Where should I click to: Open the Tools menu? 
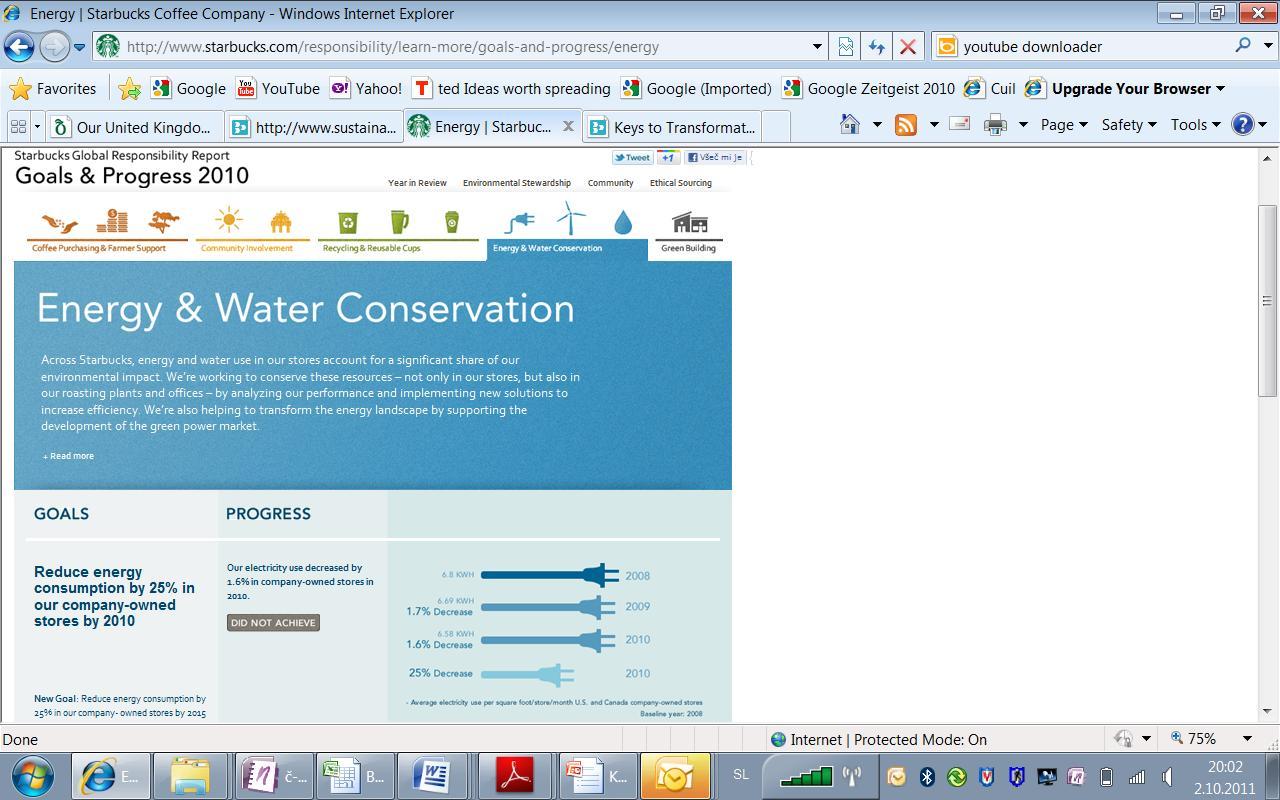[1195, 124]
